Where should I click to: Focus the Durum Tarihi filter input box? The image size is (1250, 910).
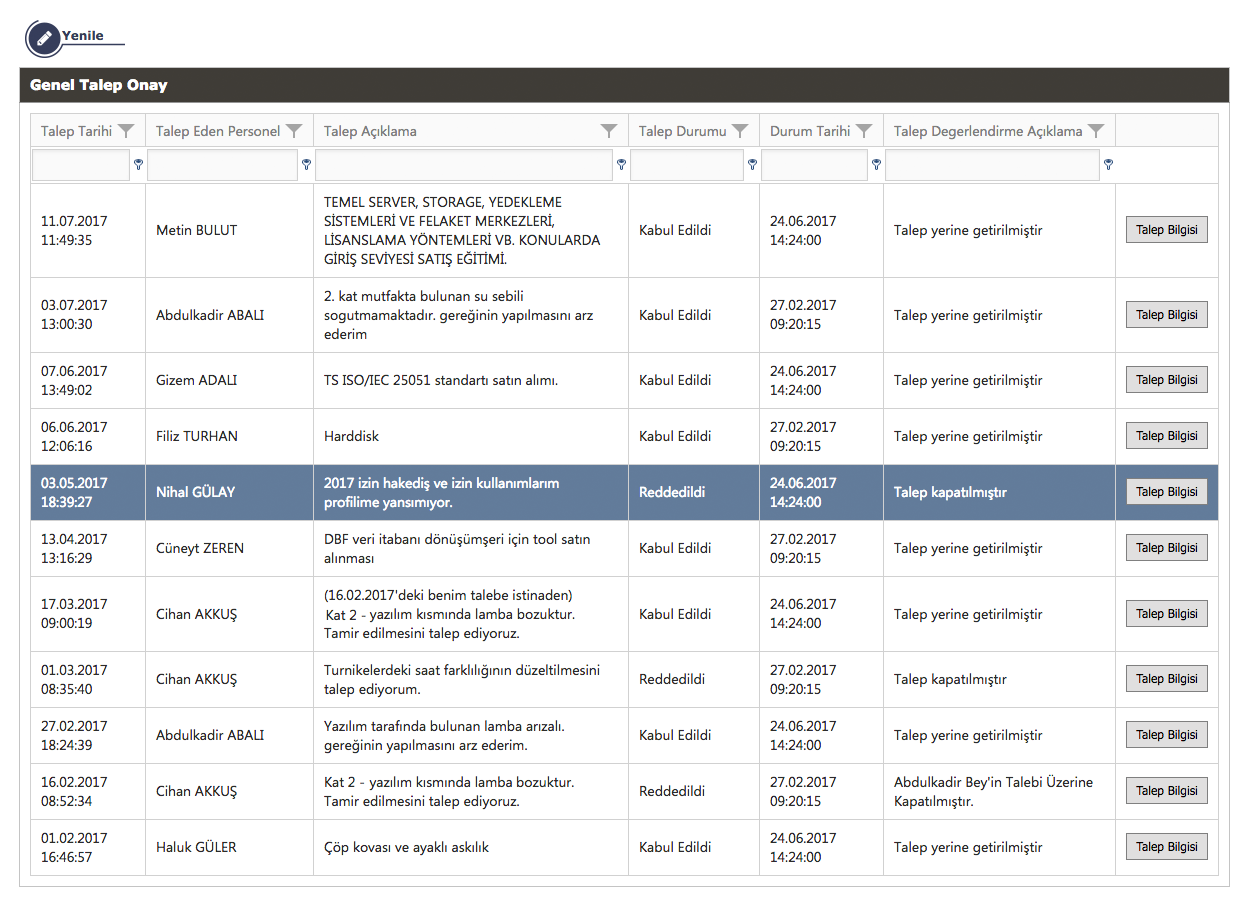point(814,165)
